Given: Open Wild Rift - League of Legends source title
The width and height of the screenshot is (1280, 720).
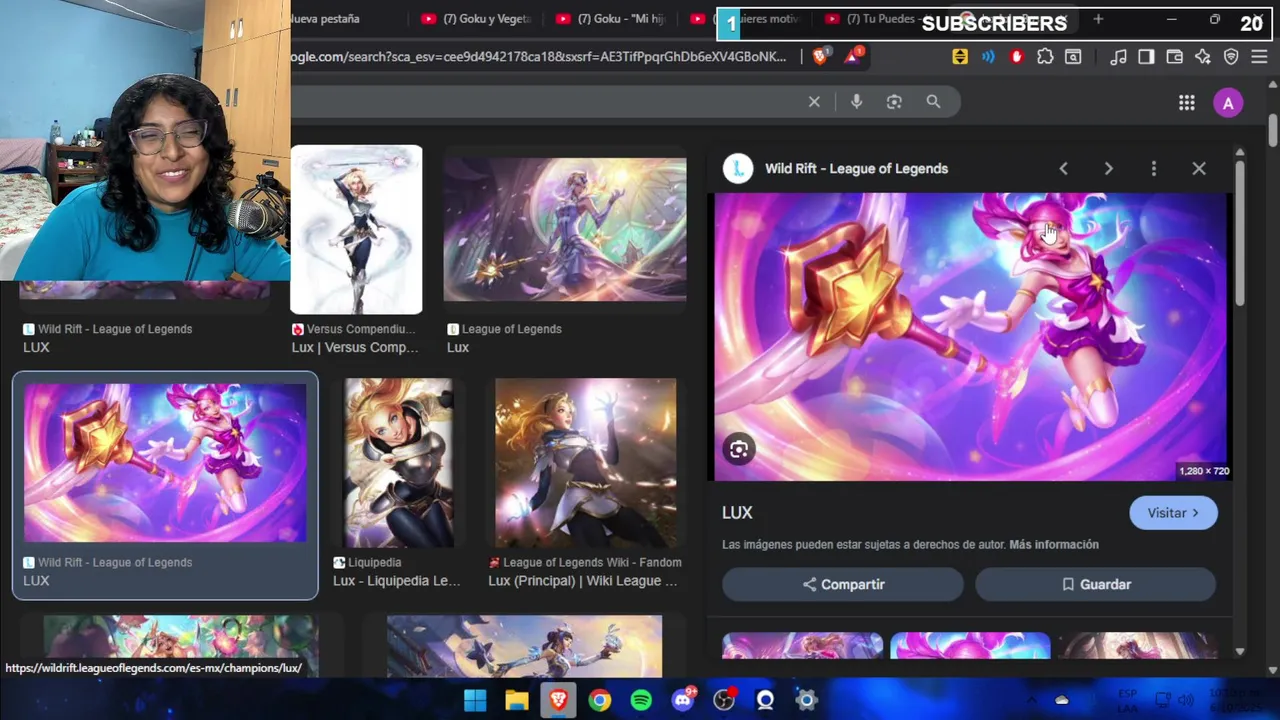Looking at the screenshot, I should pyautogui.click(x=856, y=169).
